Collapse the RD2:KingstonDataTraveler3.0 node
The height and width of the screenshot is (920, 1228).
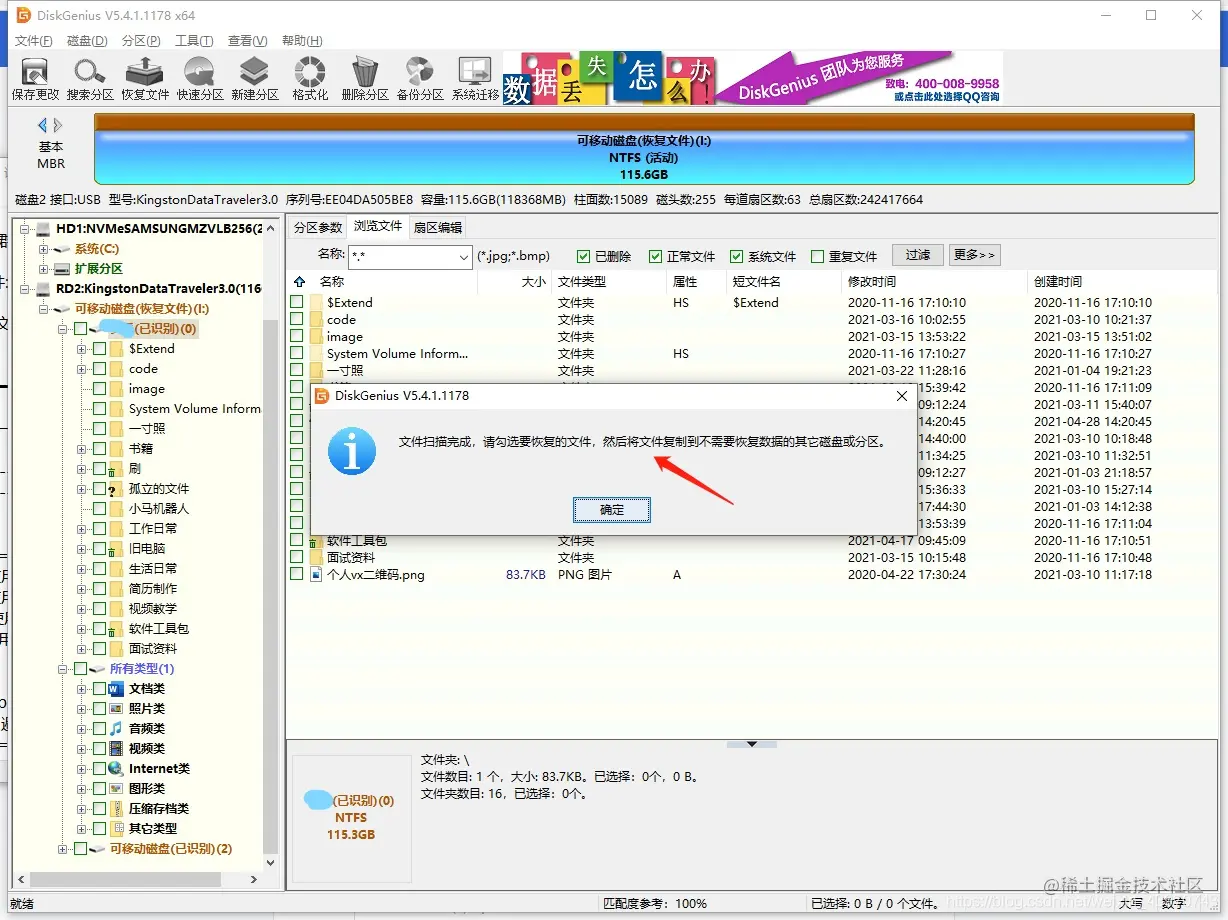(x=24, y=289)
